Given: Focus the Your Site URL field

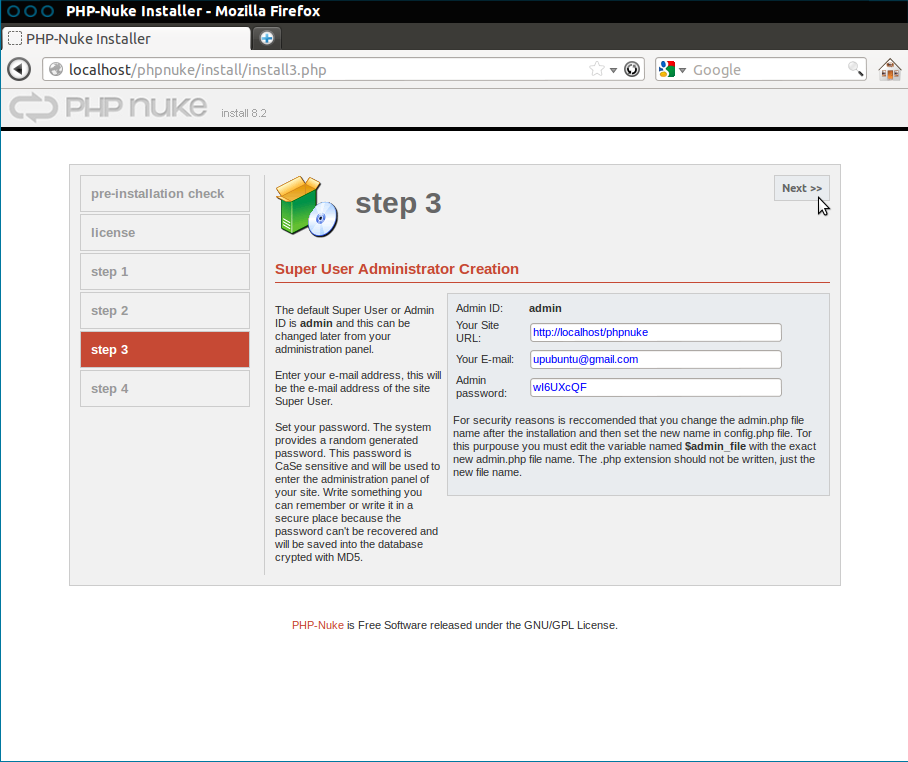Looking at the screenshot, I should [x=656, y=332].
